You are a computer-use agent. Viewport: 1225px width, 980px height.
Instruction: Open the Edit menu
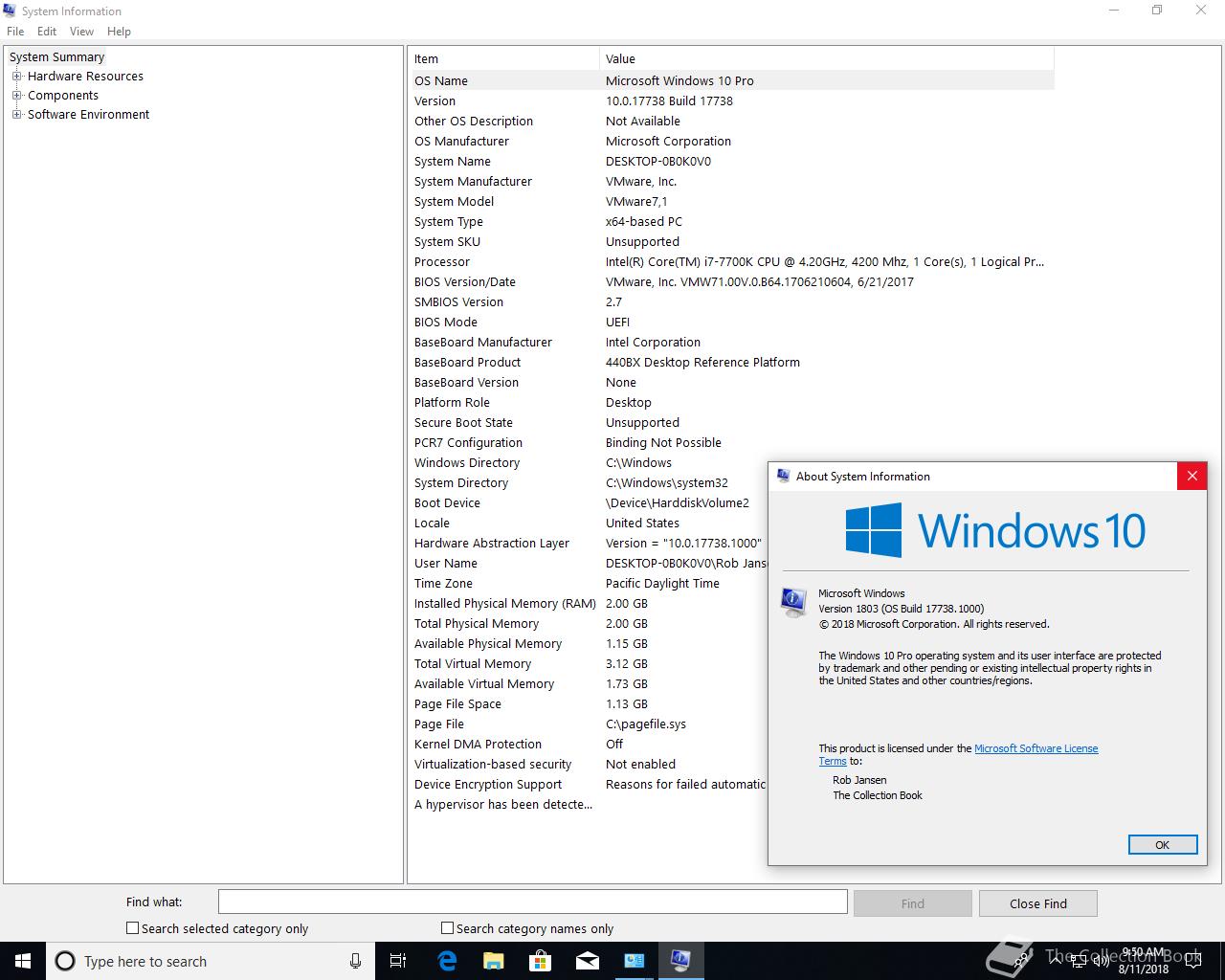(47, 31)
